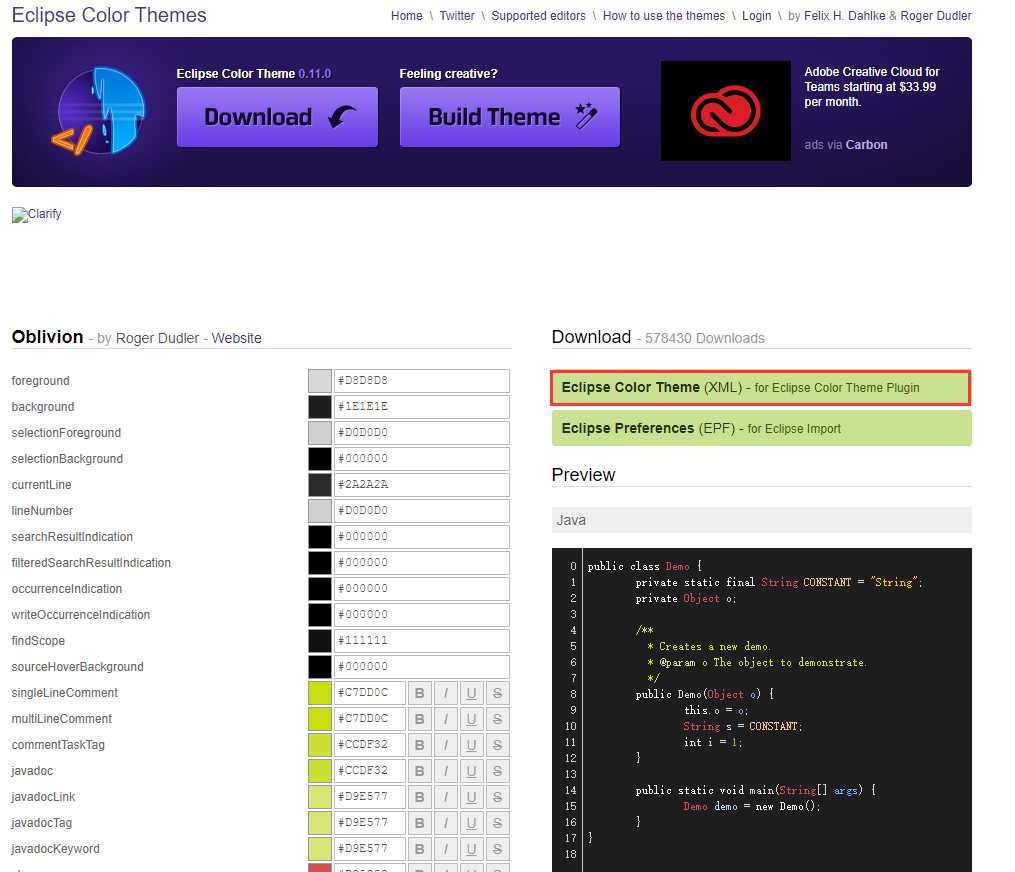1015x872 pixels.
Task: Toggle italic for javadocLink
Action: point(445,796)
